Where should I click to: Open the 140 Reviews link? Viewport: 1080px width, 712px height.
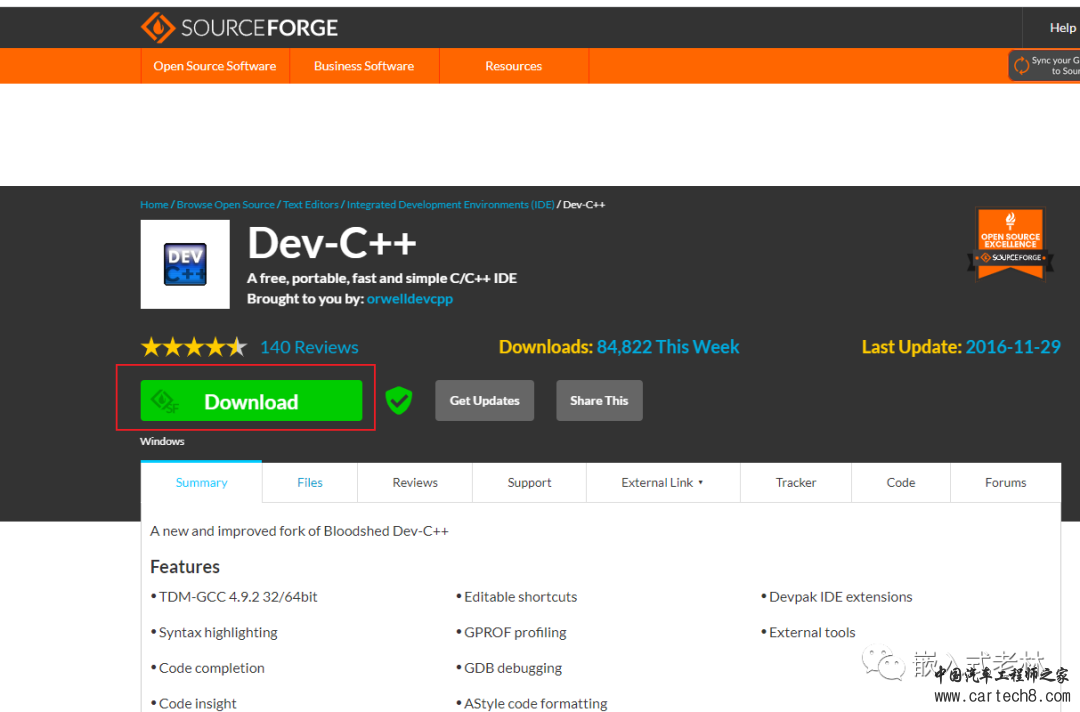click(x=309, y=347)
